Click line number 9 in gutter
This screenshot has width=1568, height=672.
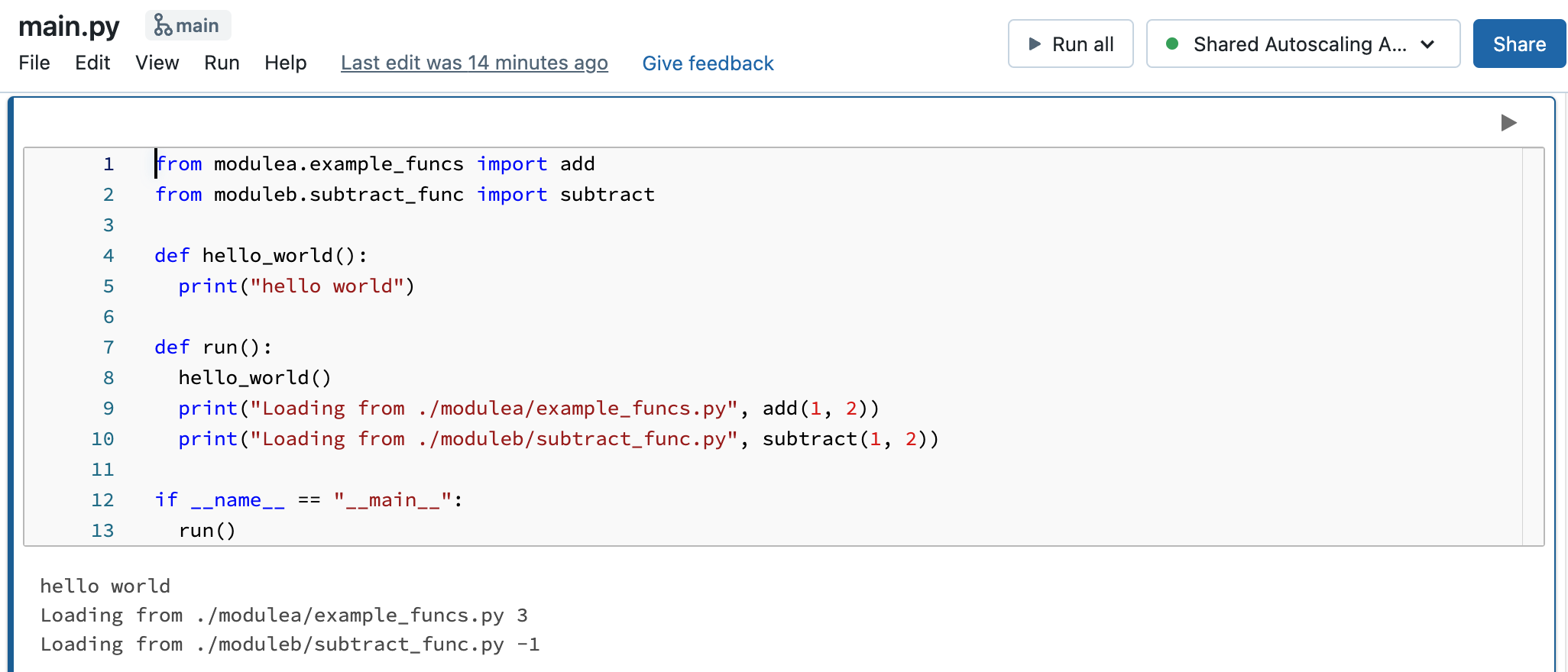(109, 409)
